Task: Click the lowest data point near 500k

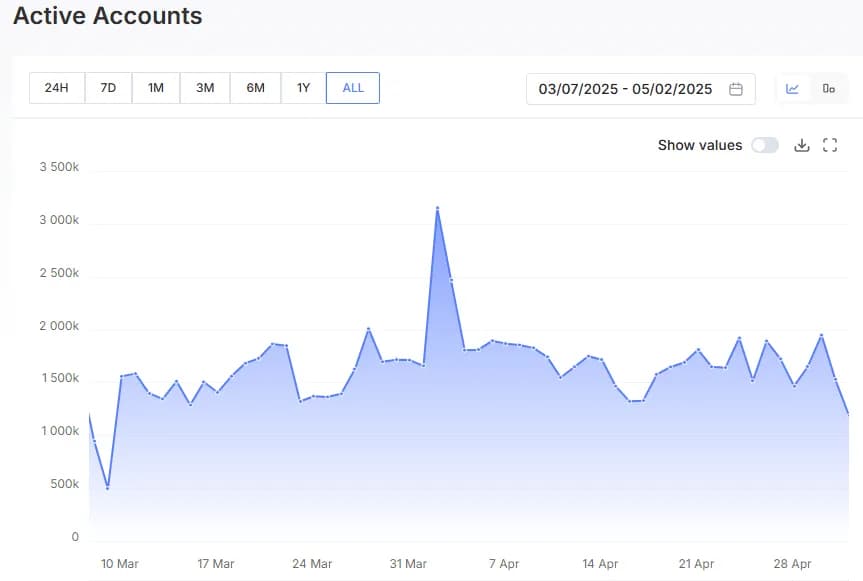Action: click(x=107, y=488)
